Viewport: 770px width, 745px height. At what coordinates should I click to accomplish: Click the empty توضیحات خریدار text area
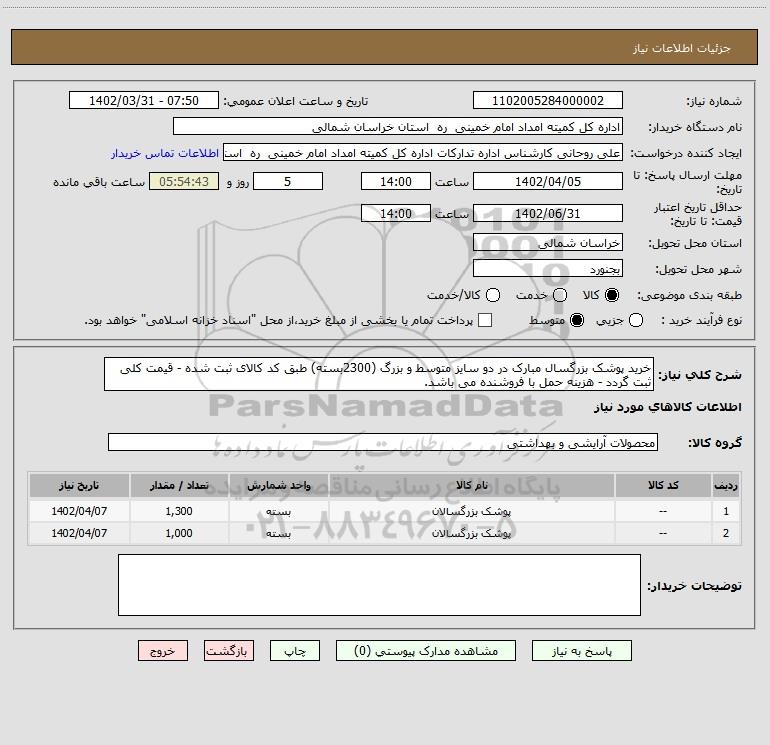pos(379,584)
